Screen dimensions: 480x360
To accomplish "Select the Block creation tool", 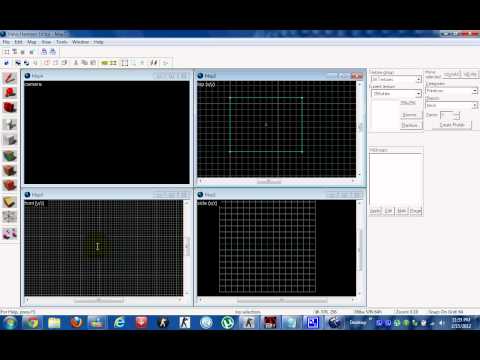I will click(10, 140).
